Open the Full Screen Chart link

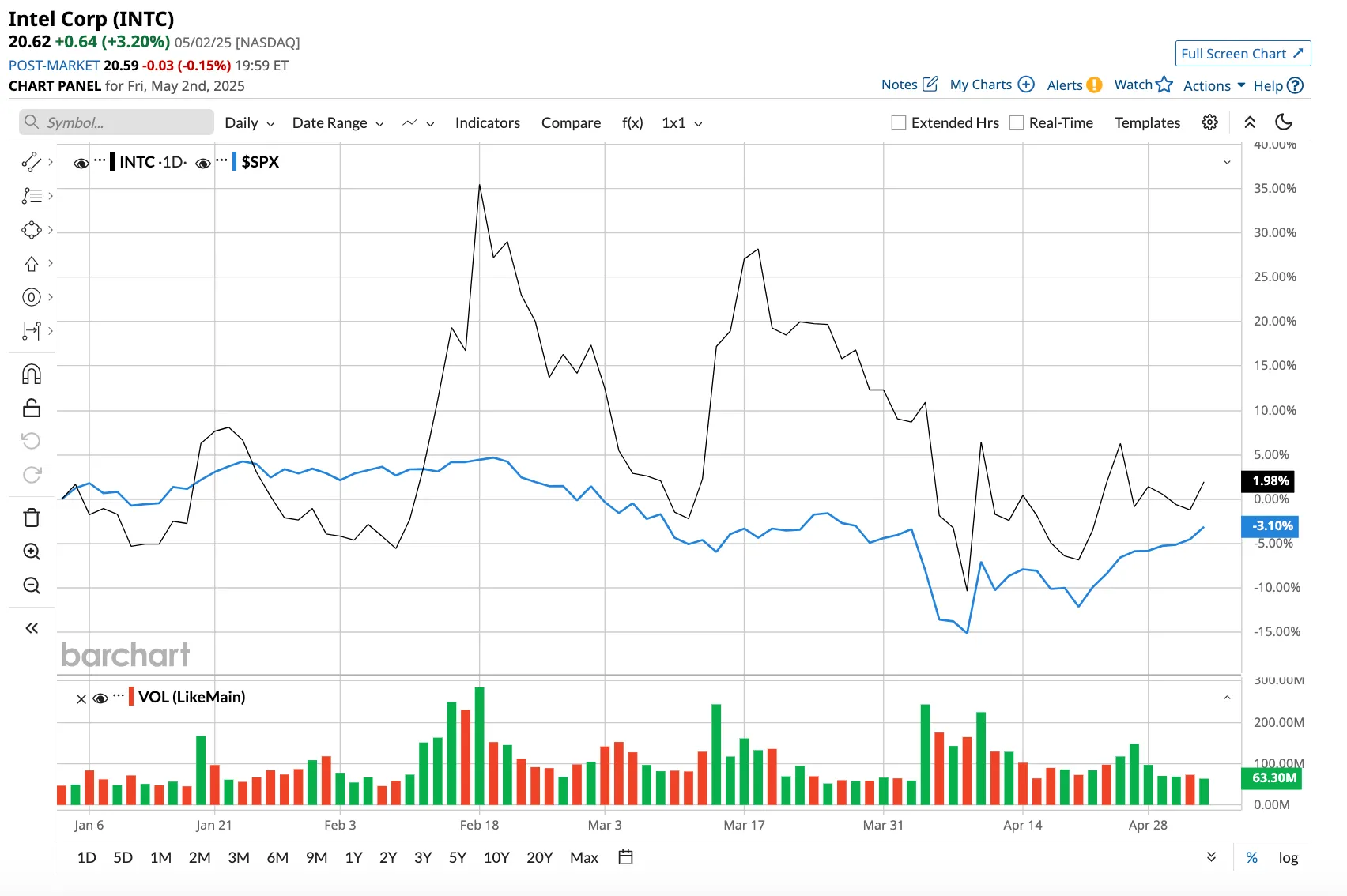[x=1243, y=53]
